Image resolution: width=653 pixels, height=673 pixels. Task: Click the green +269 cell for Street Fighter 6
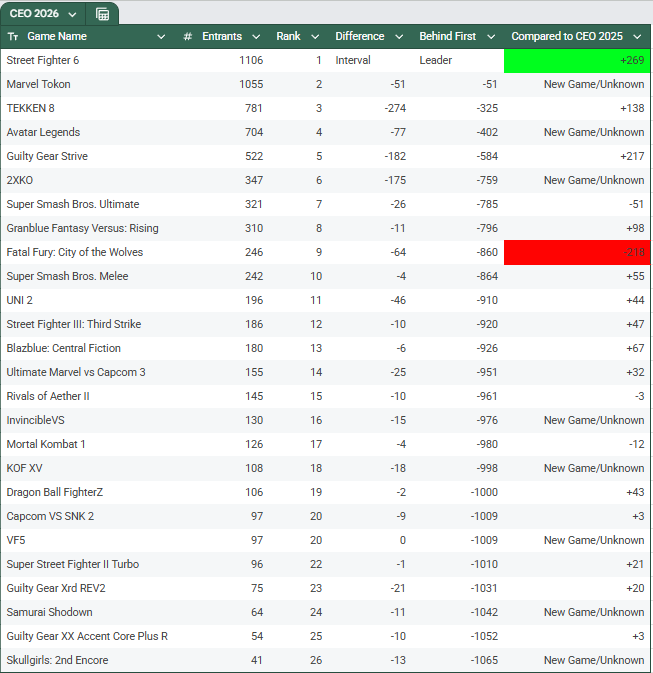point(577,61)
